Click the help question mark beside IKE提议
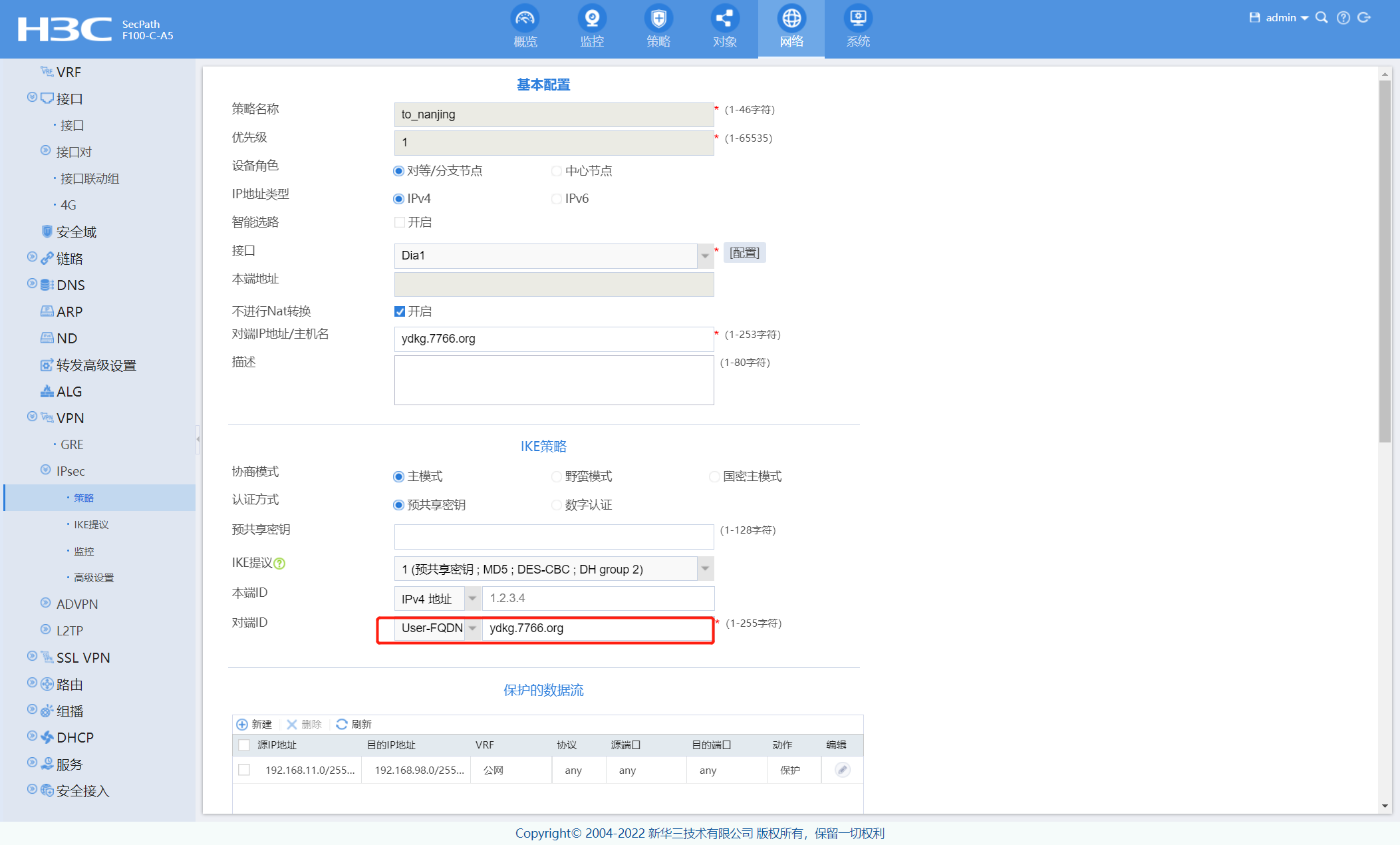Image resolution: width=1400 pixels, height=845 pixels. click(280, 564)
